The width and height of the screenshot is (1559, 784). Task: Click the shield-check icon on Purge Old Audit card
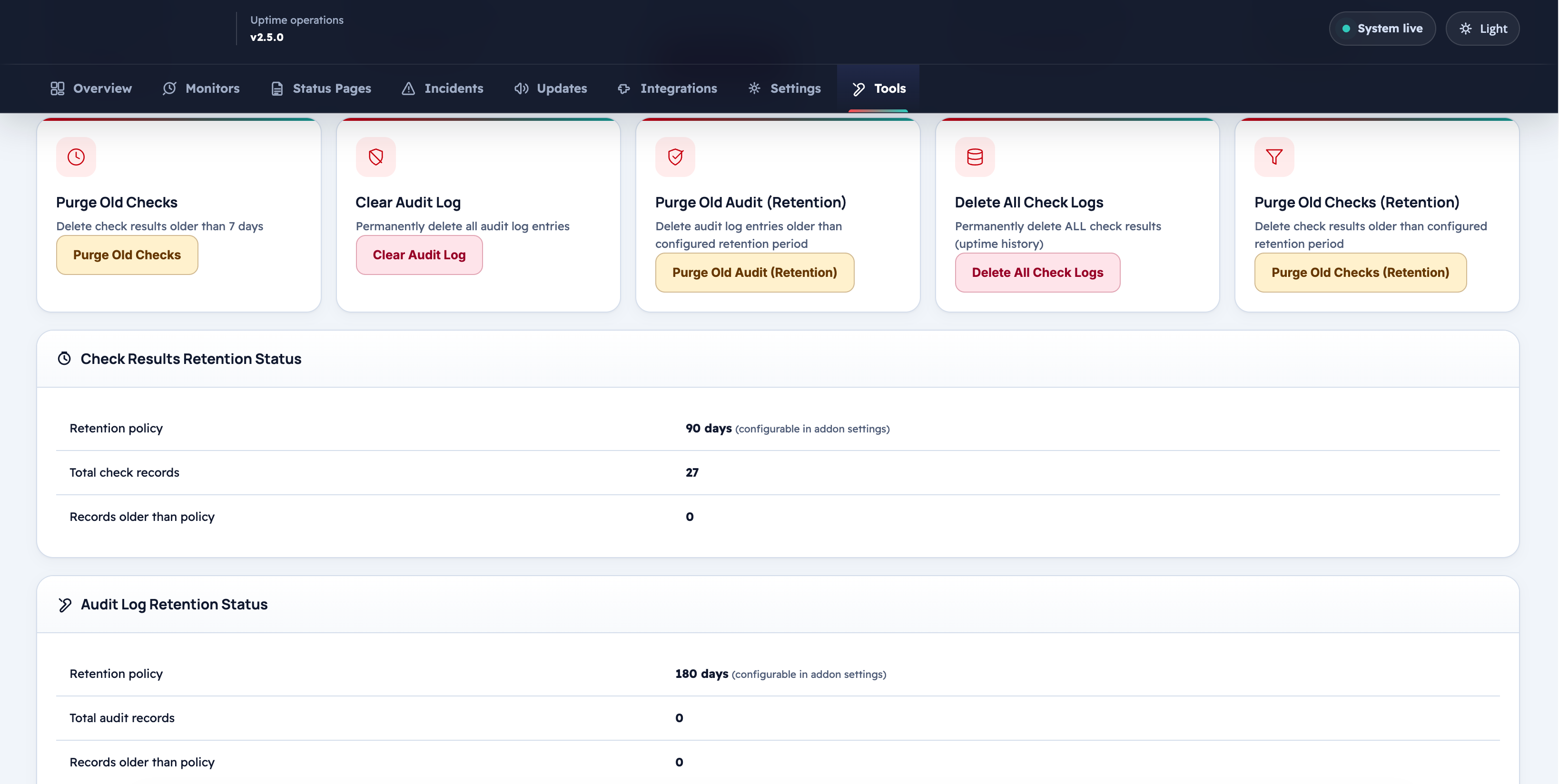[675, 157]
